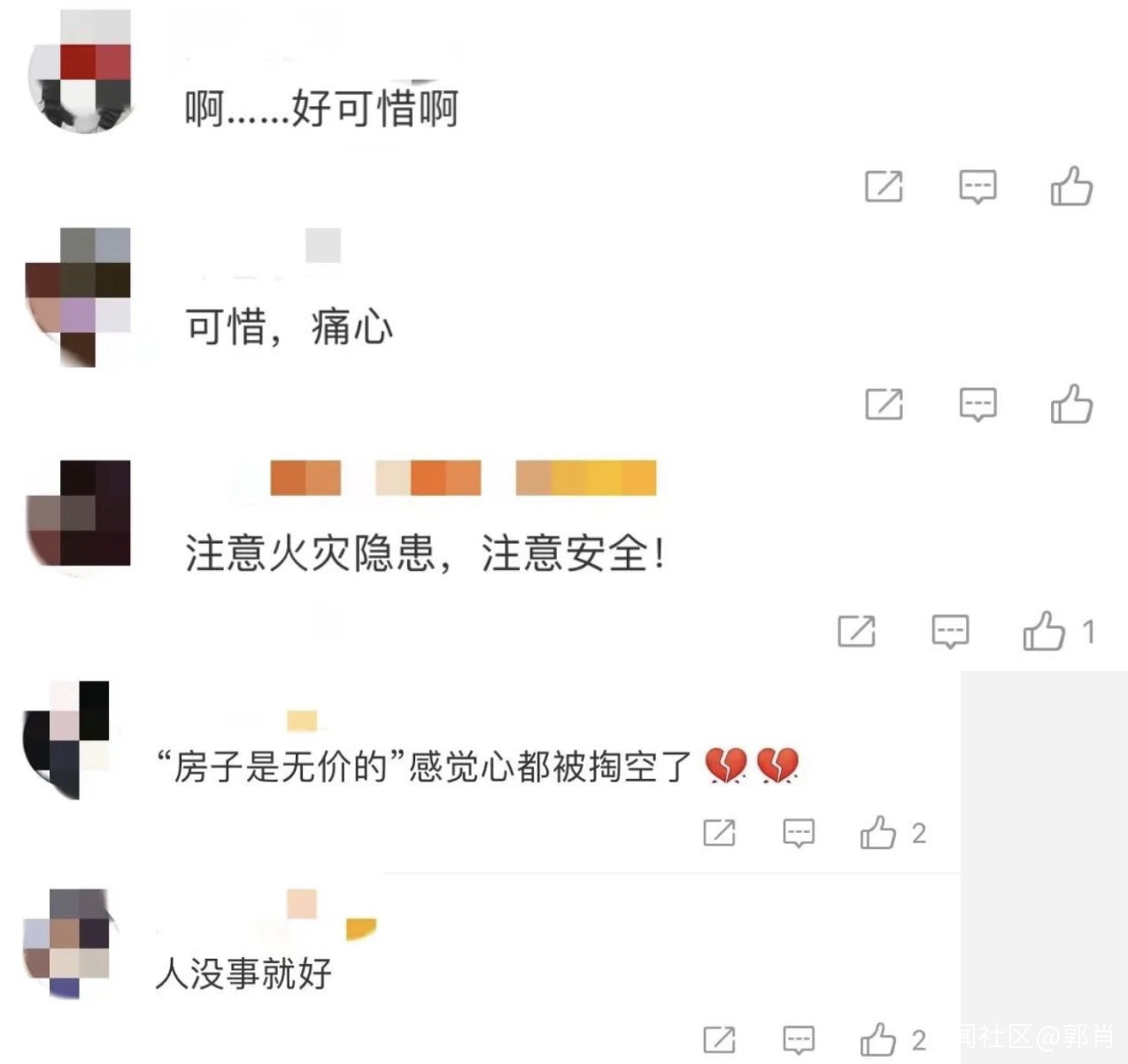Open avatar of '人没事就好' commenter

[x=67, y=943]
